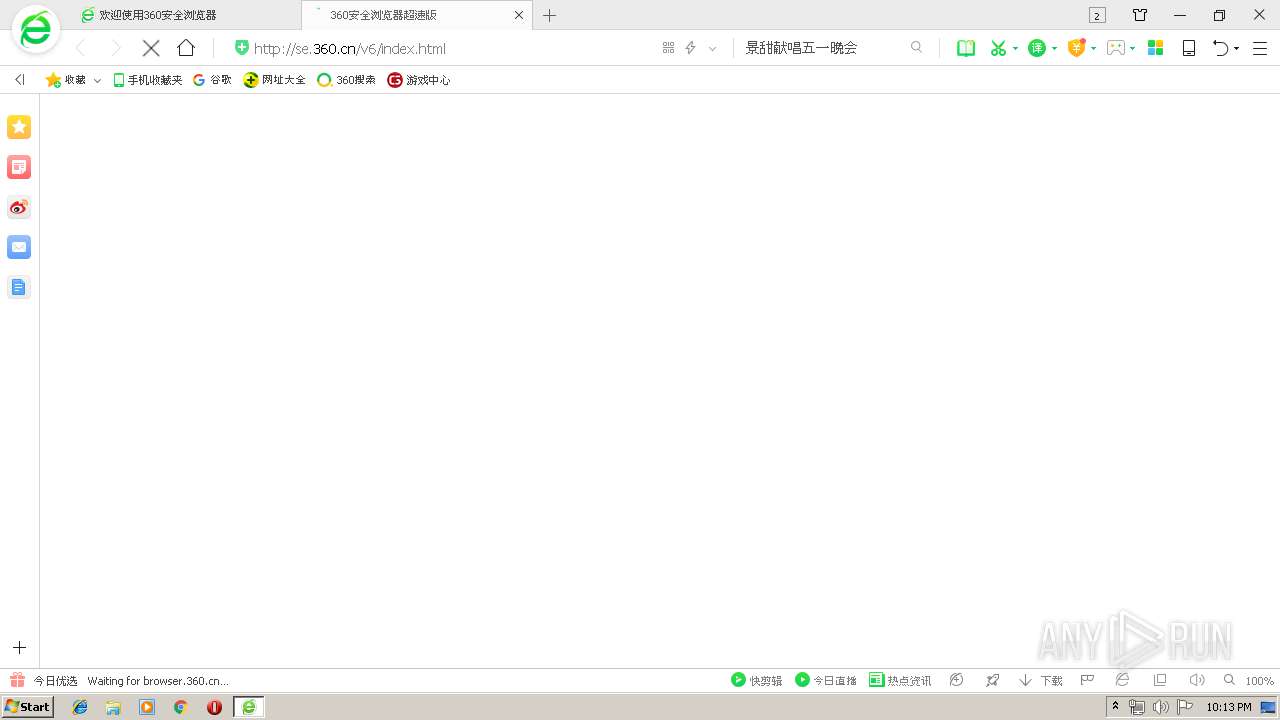1280x720 pixels.
Task: Open the 谷歌 bookmark
Action: pyautogui.click(x=212, y=80)
